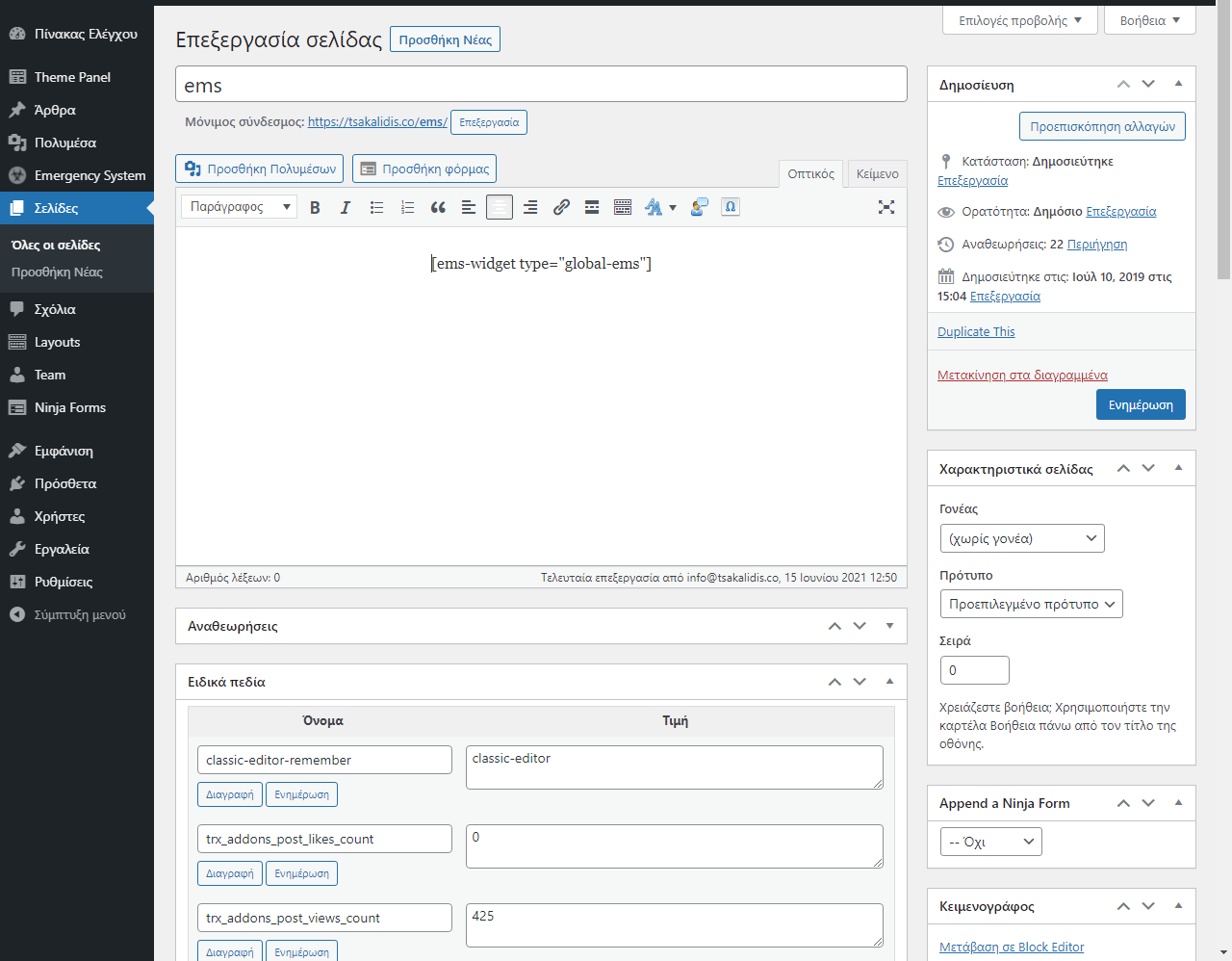Viewport: 1232px width, 961px height.
Task: Align text right
Action: click(x=530, y=207)
